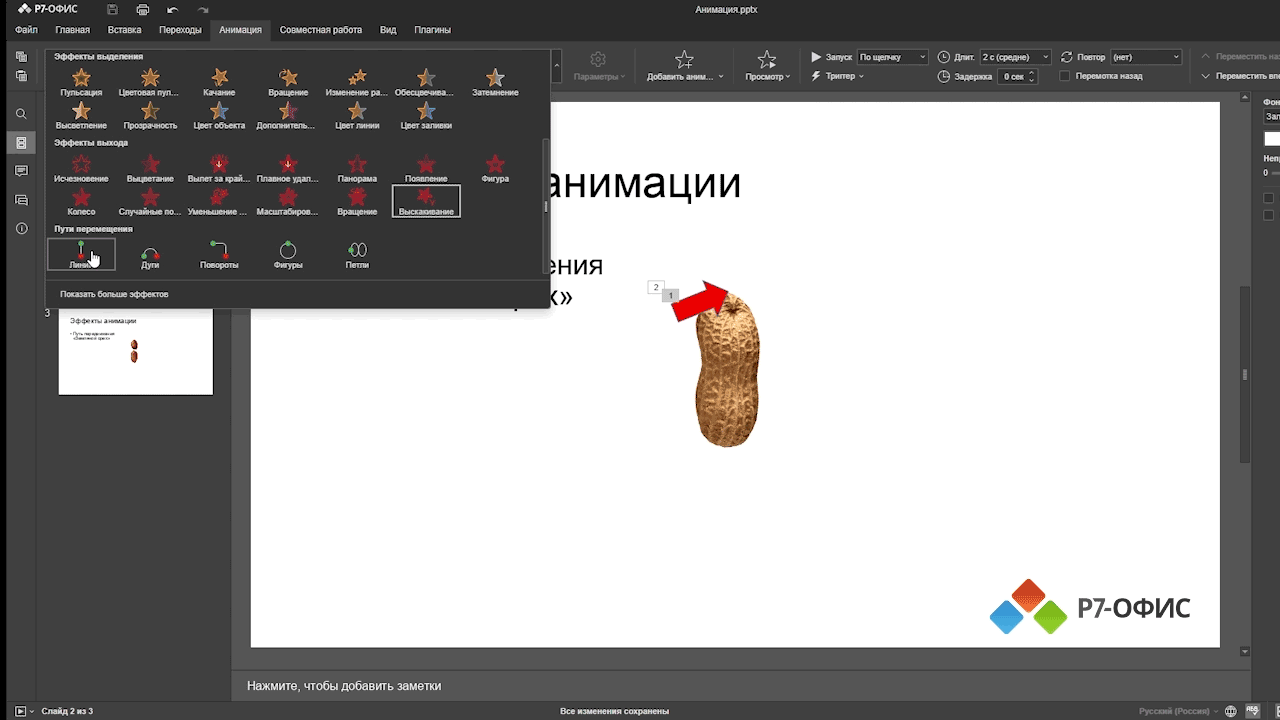Select the Линии motion path
Viewport: 1280px width, 720px height.
point(81,254)
